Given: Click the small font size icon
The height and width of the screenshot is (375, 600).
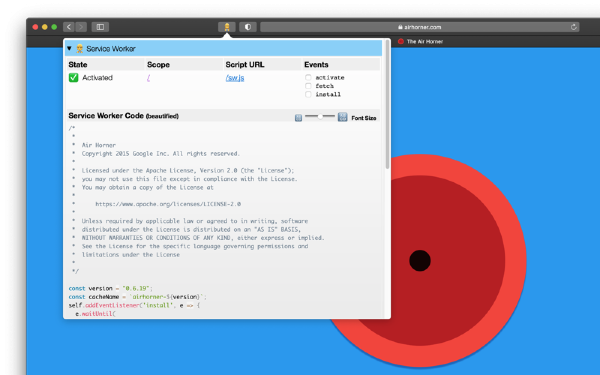Looking at the screenshot, I should click(298, 118).
